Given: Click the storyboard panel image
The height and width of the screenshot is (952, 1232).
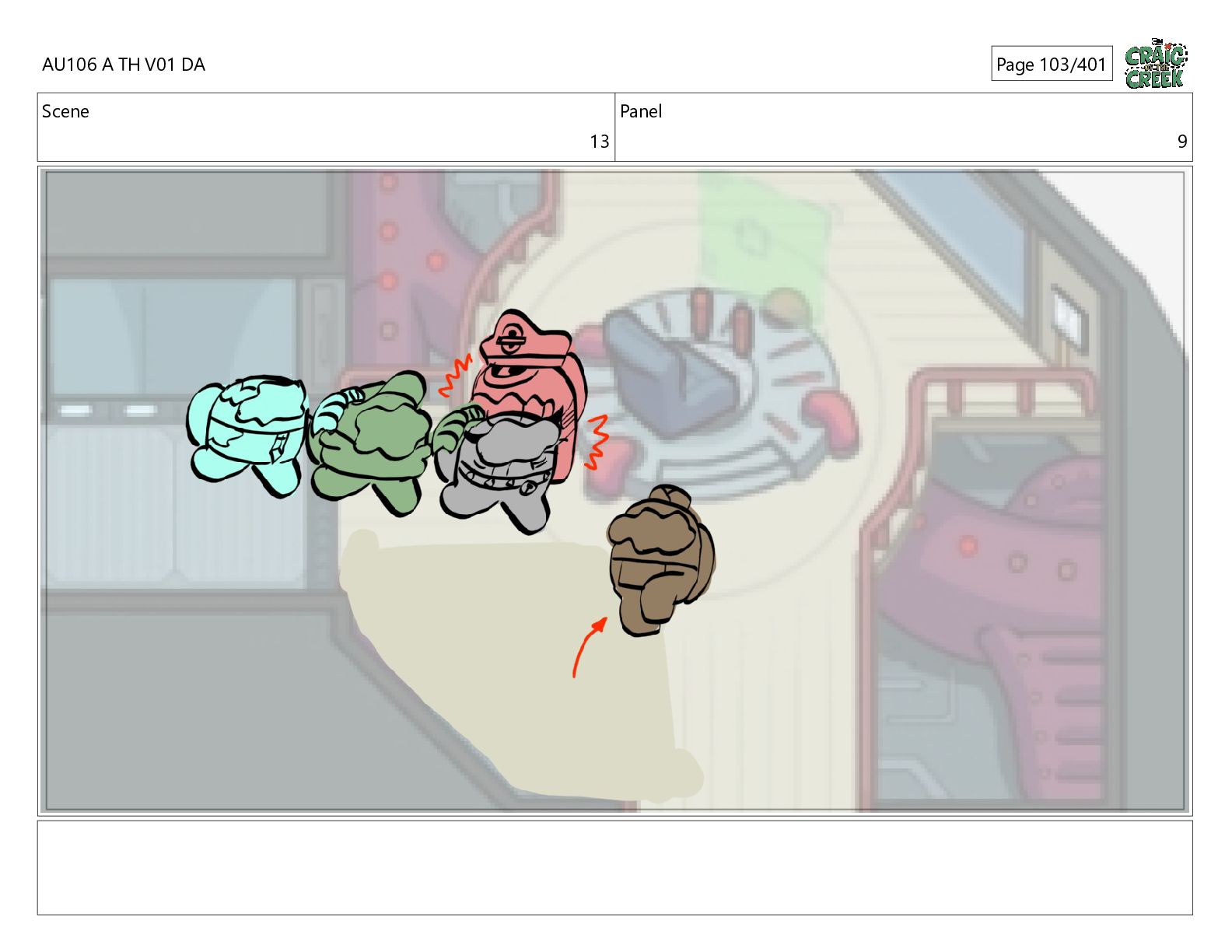Looking at the screenshot, I should pos(614,491).
